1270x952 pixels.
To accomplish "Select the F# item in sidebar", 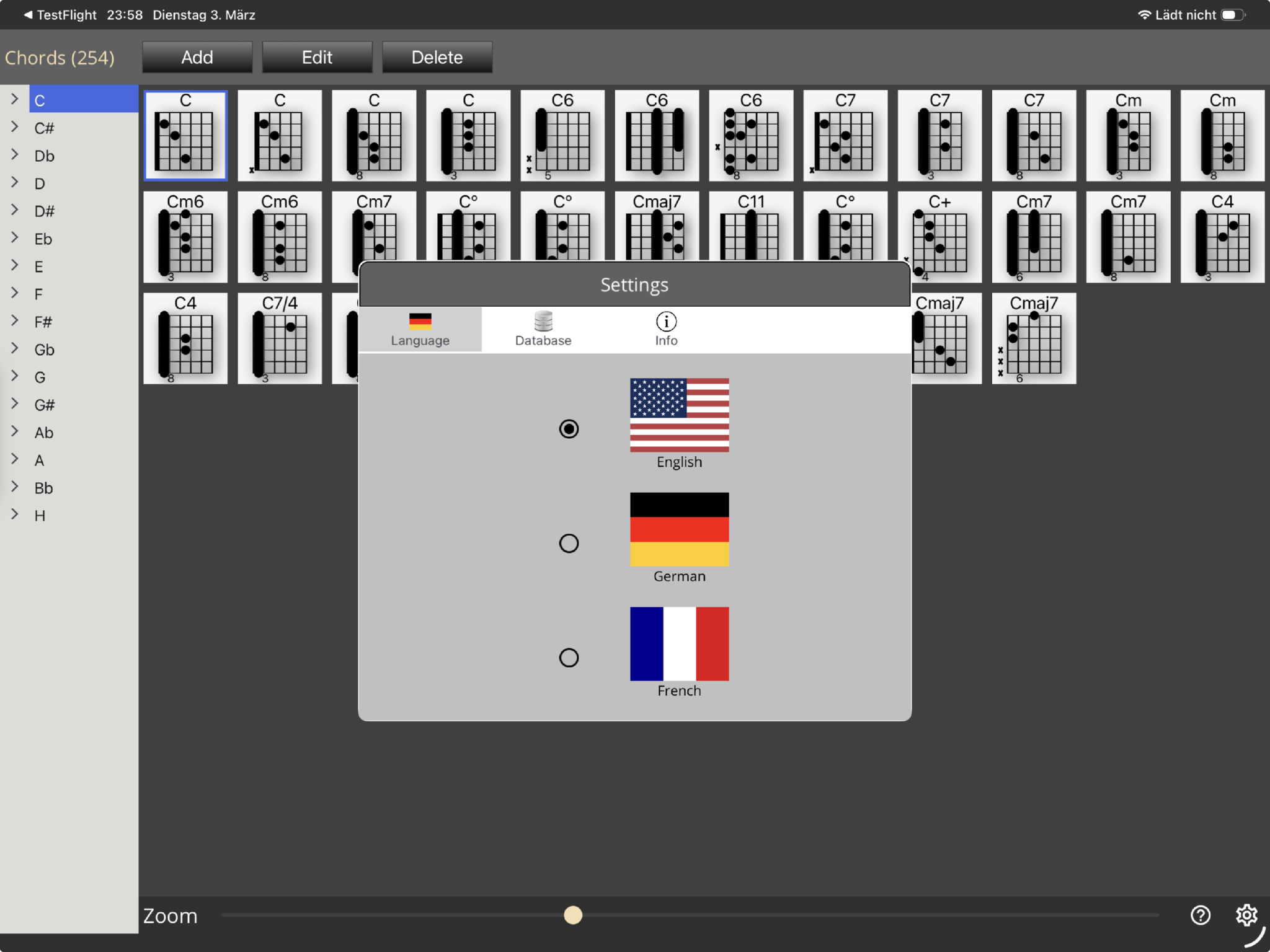I will (x=43, y=322).
